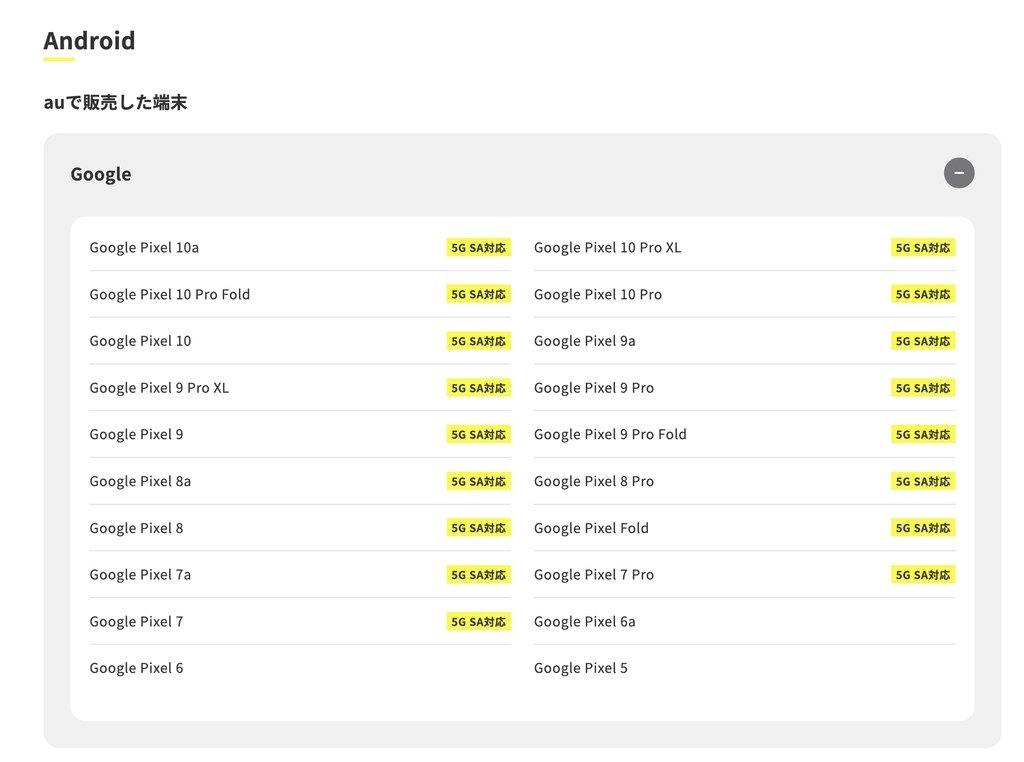
Task: Select the Google Pixel 7 entry
Action: pyautogui.click(x=136, y=622)
